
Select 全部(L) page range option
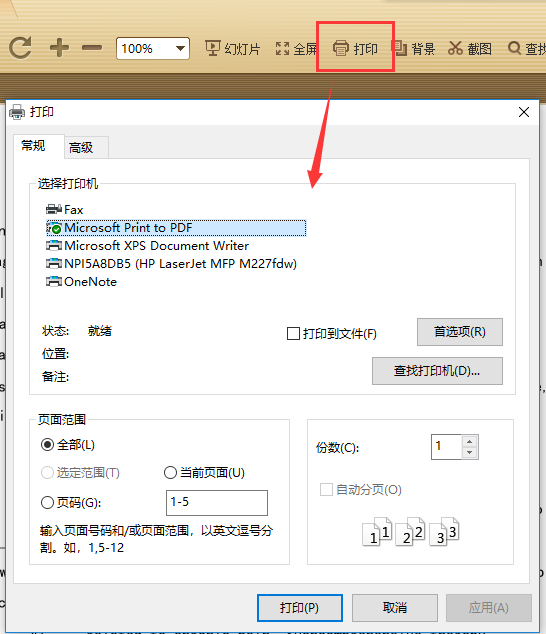(47, 445)
